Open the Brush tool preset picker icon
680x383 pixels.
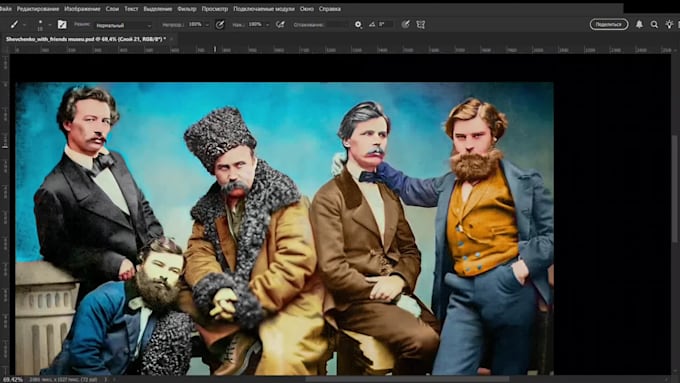14,25
